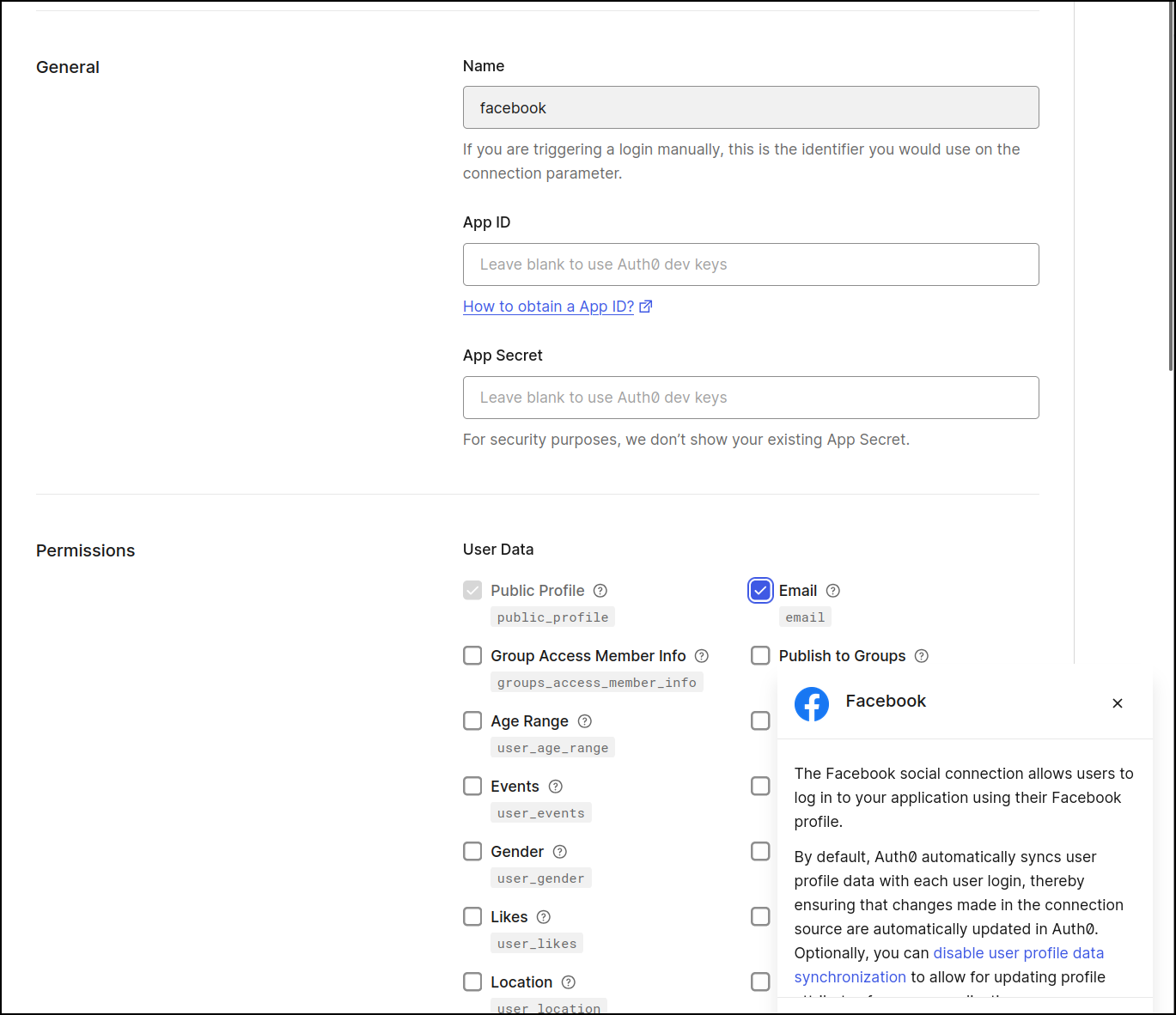This screenshot has height=1015, width=1176.
Task: Click the 'public_profile' scope tag
Action: coord(552,617)
